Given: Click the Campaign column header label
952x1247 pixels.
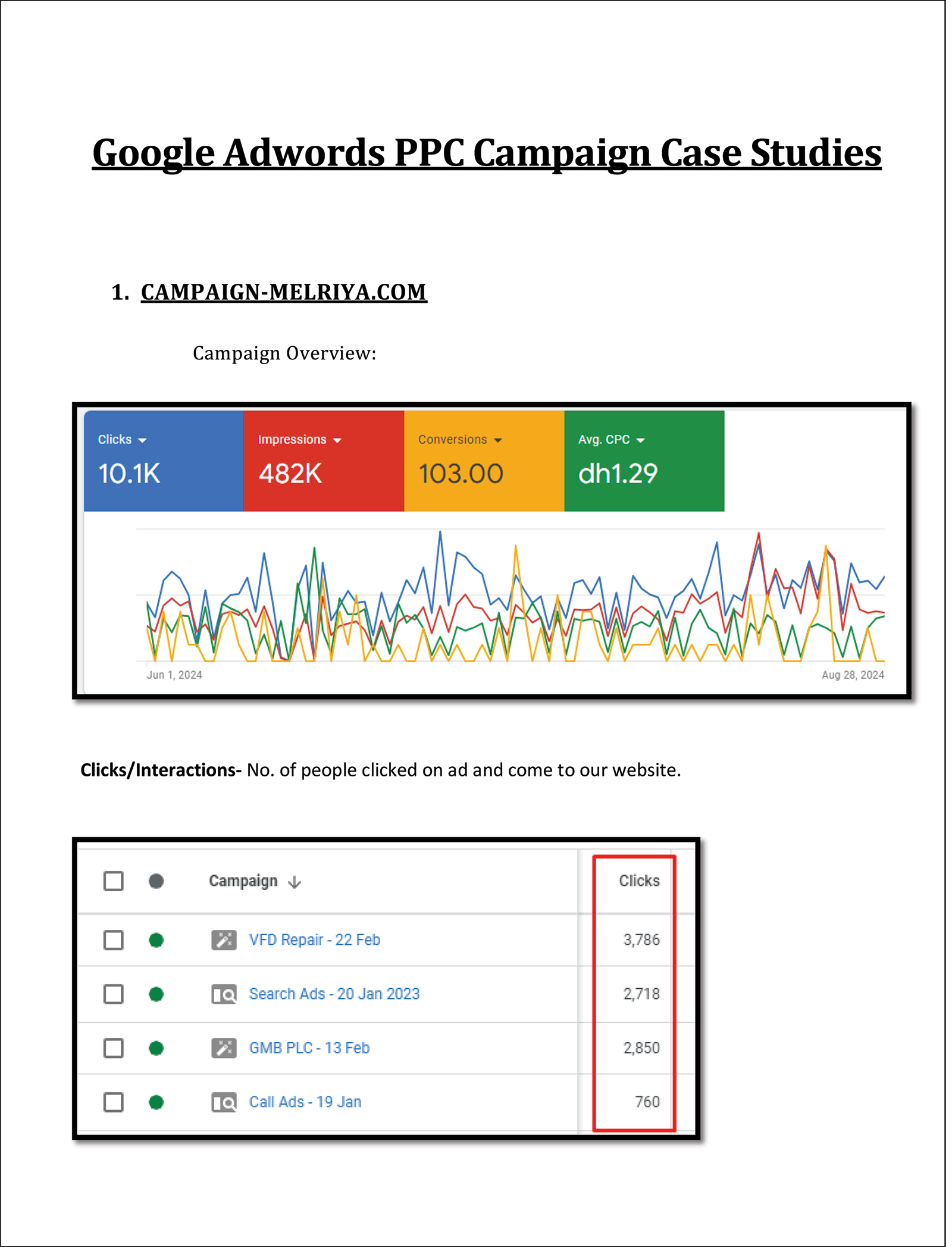Looking at the screenshot, I should pos(243,881).
